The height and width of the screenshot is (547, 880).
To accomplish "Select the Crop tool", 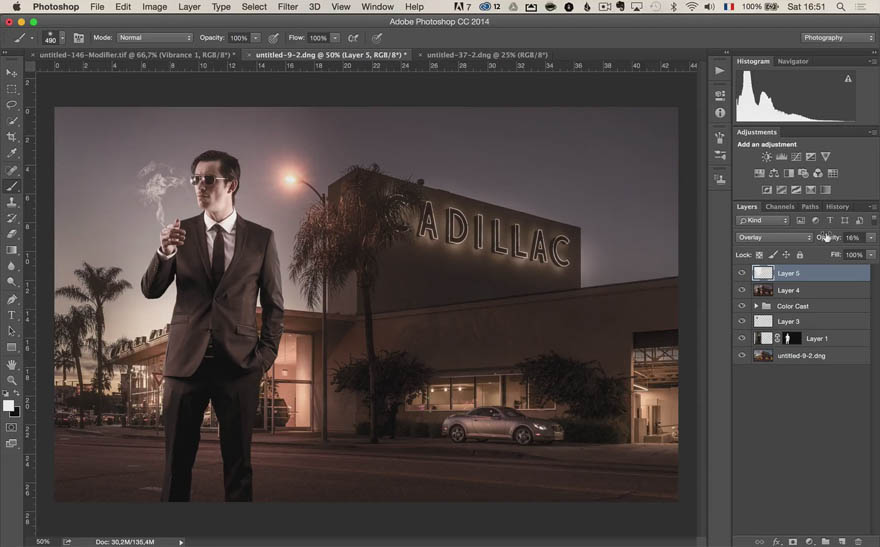I will [x=11, y=136].
